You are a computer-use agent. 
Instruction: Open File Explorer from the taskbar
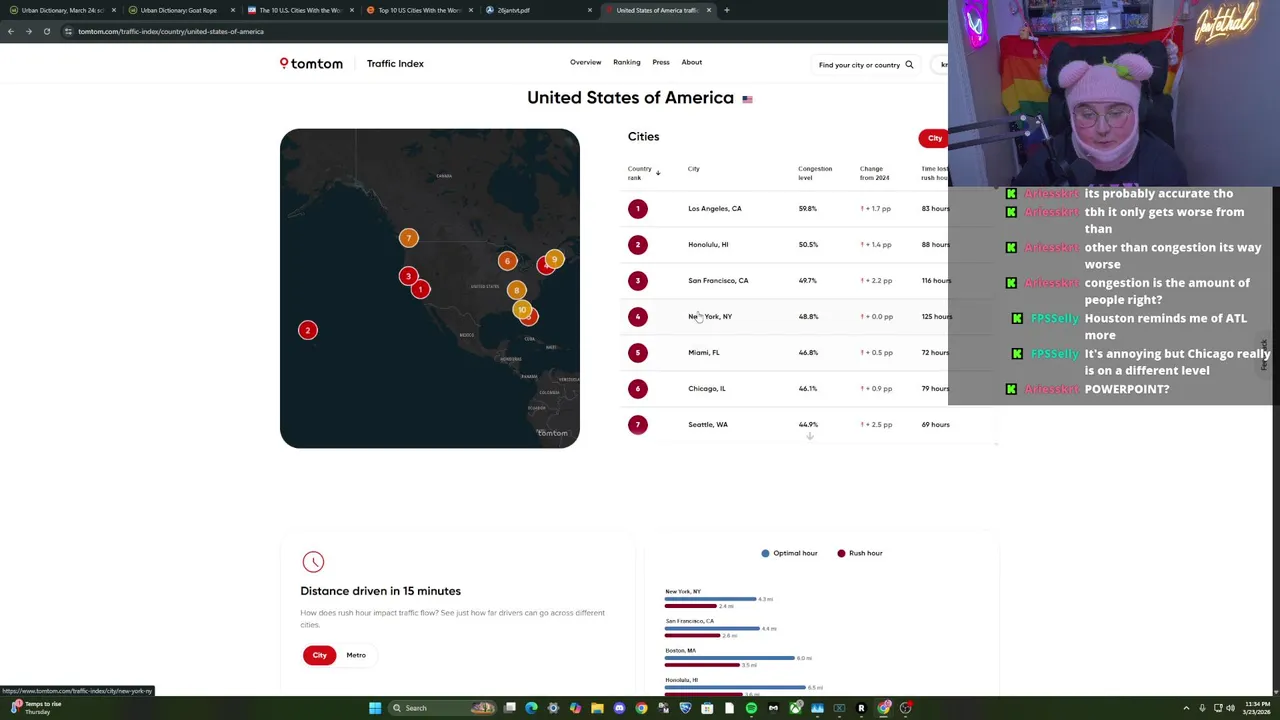click(x=597, y=708)
